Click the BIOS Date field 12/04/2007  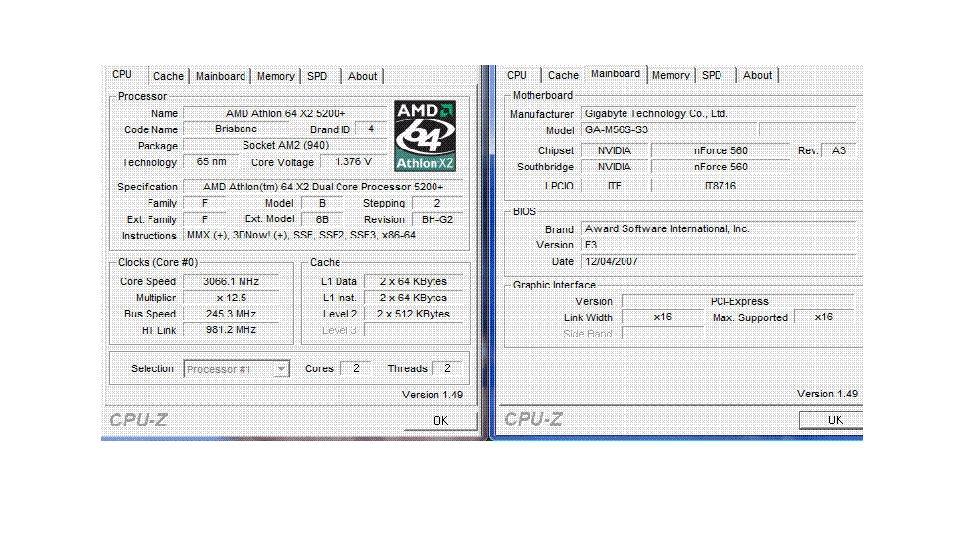[x=718, y=261]
